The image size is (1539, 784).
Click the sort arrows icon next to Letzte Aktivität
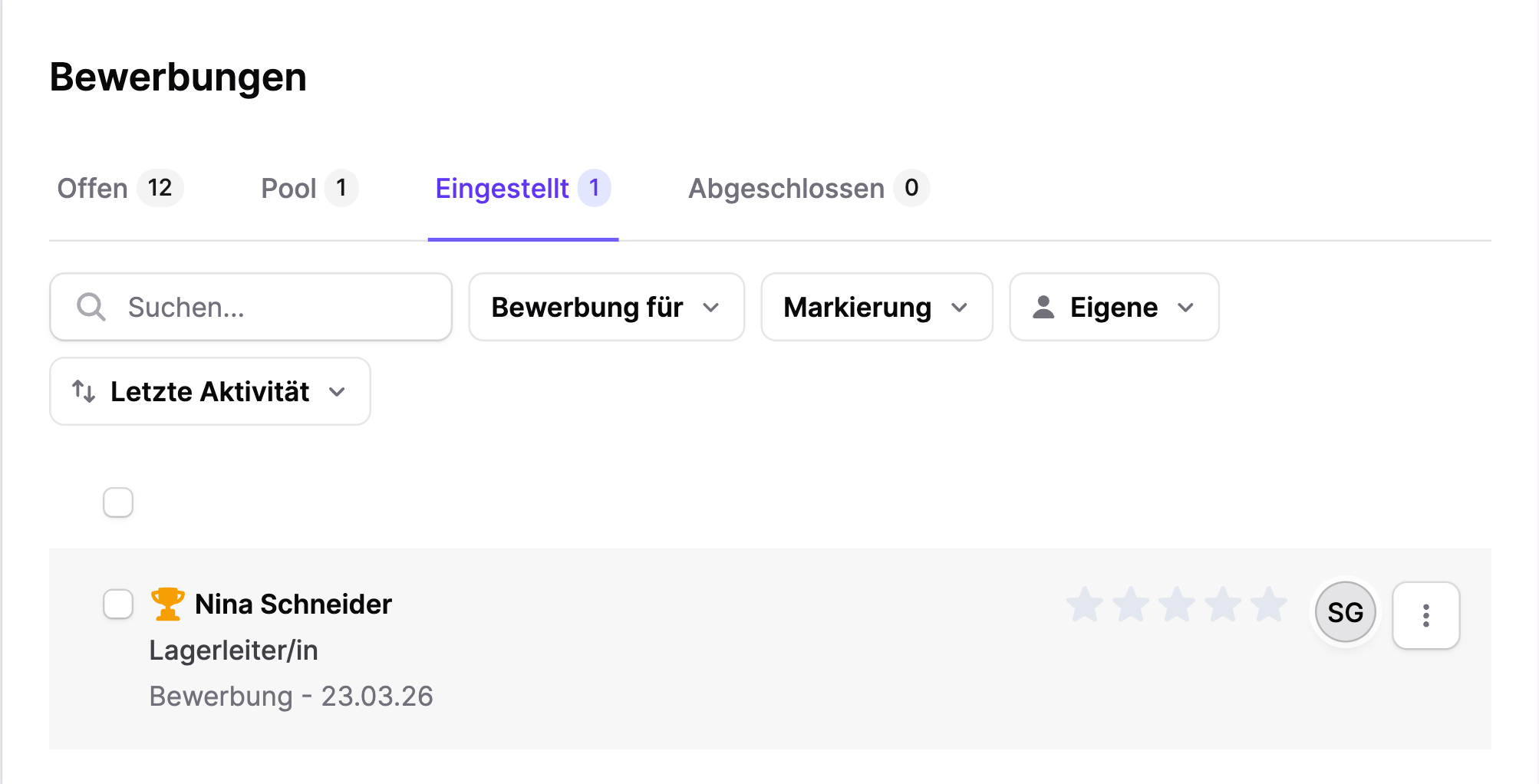84,391
